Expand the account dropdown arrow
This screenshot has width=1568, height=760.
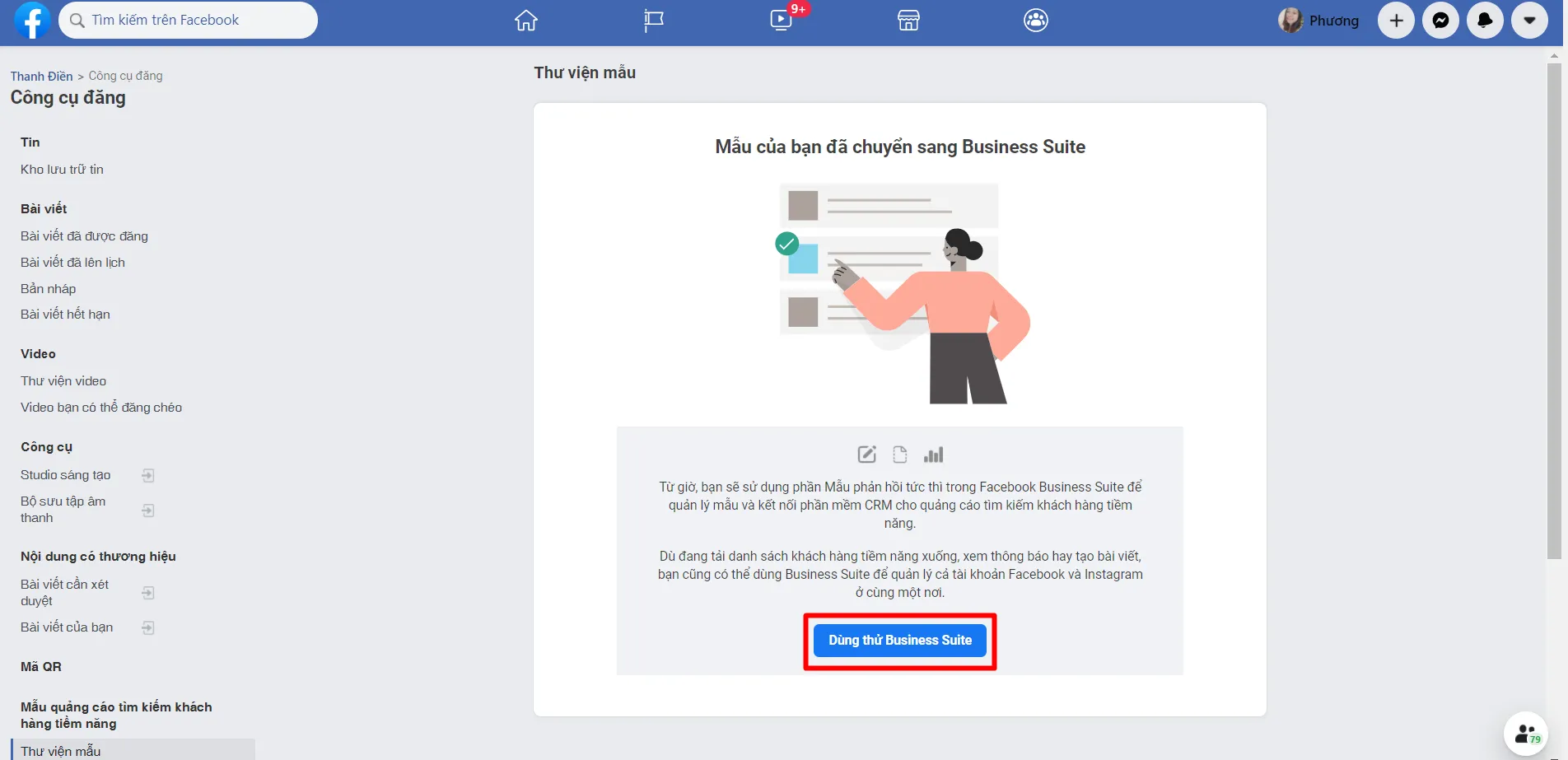click(x=1529, y=21)
